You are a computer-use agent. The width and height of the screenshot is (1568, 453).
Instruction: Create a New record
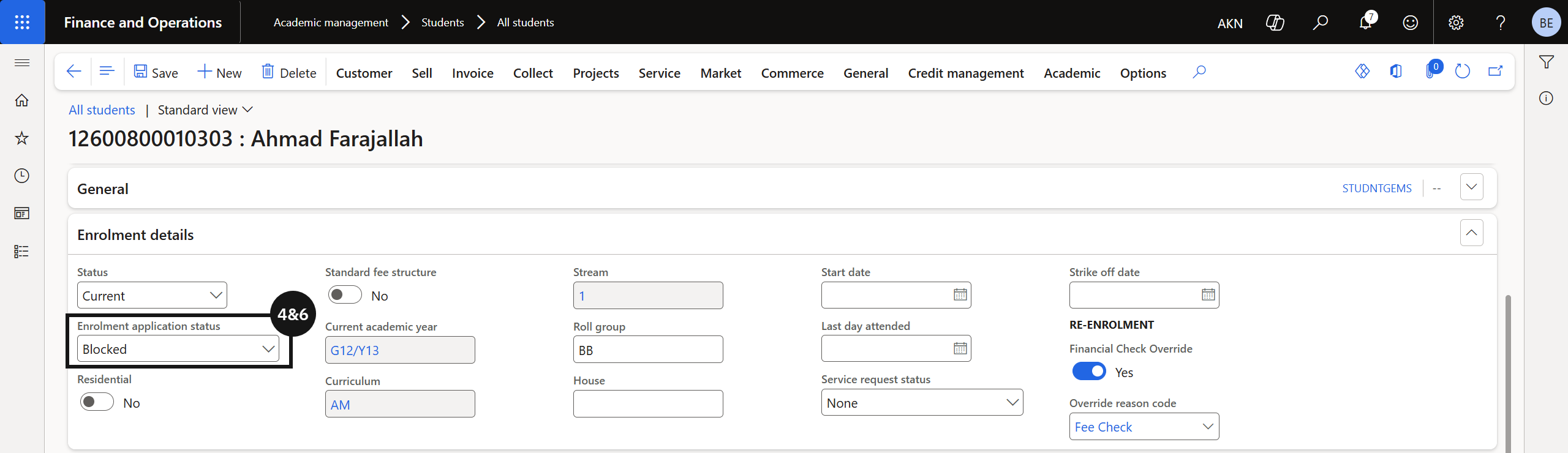coord(219,72)
